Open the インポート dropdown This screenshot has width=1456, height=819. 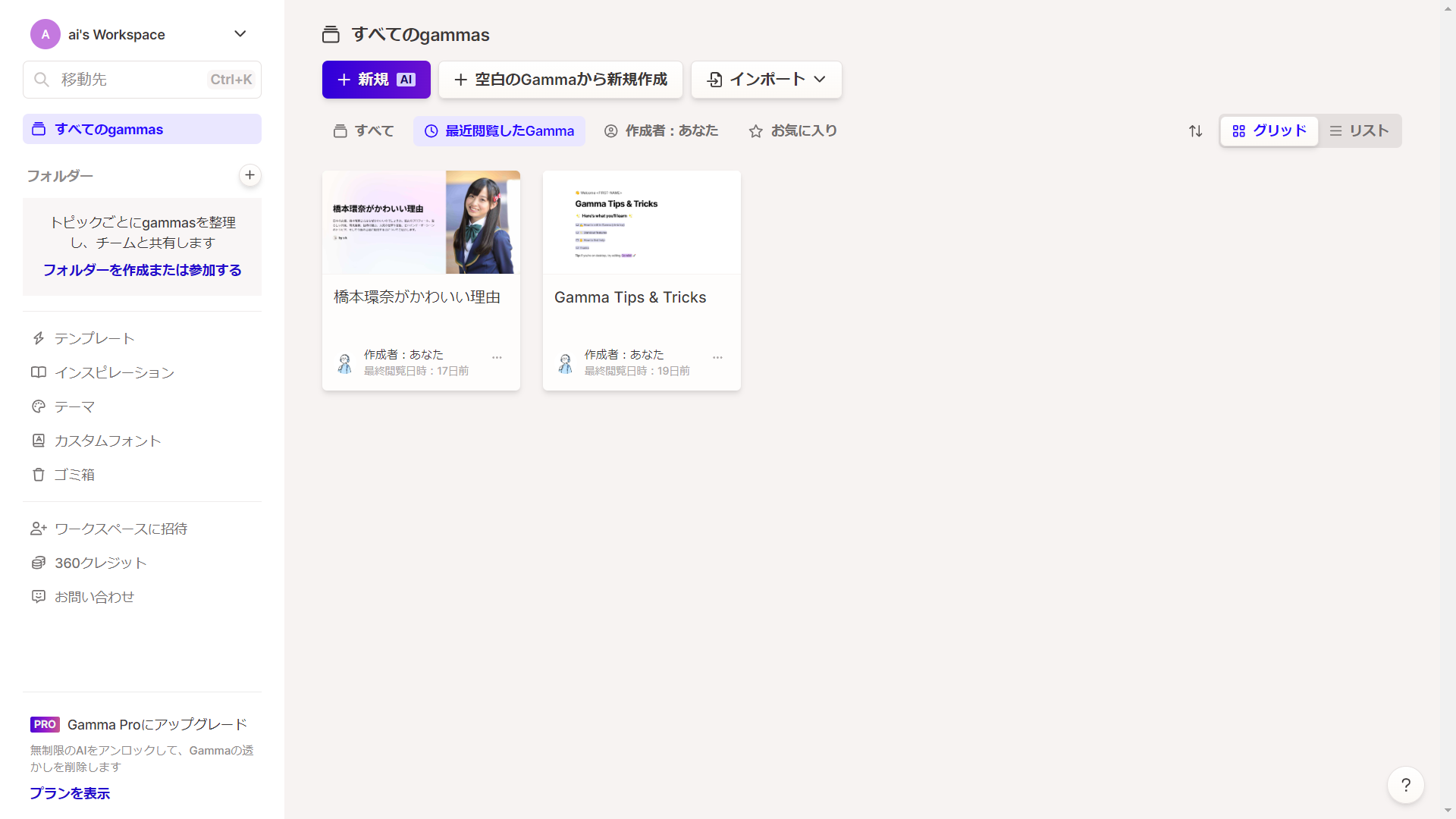pos(766,80)
